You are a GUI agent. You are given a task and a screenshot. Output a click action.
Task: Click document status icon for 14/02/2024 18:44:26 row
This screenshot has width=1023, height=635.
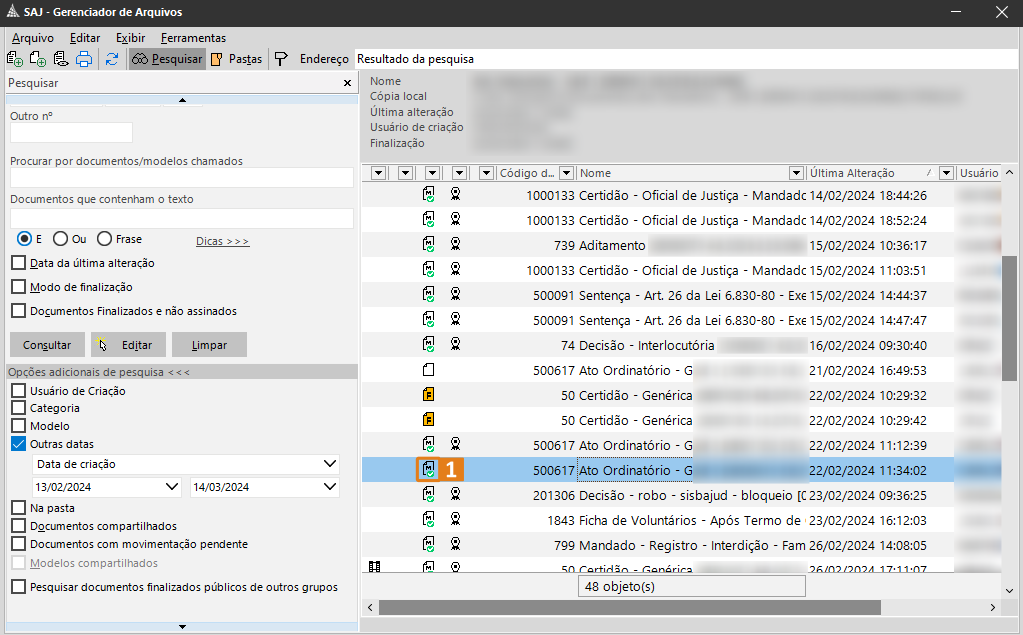(429, 194)
